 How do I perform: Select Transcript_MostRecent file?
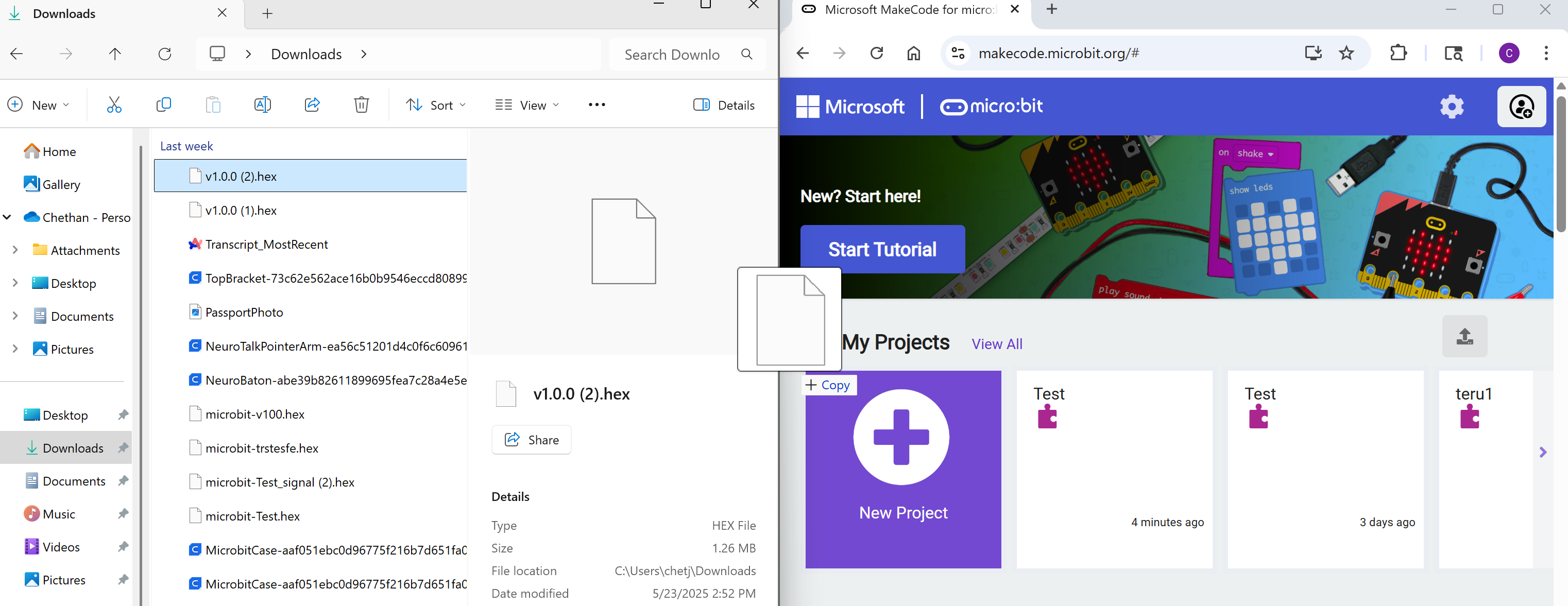311,245
